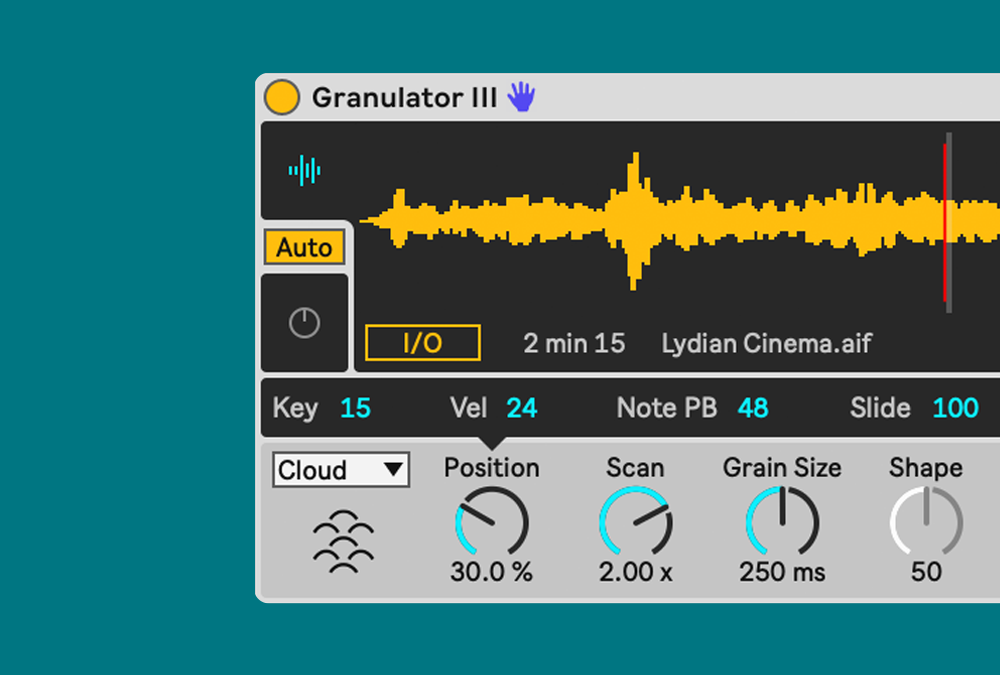Image resolution: width=1000 pixels, height=675 pixels.
Task: Toggle the I/O button
Action: point(422,343)
